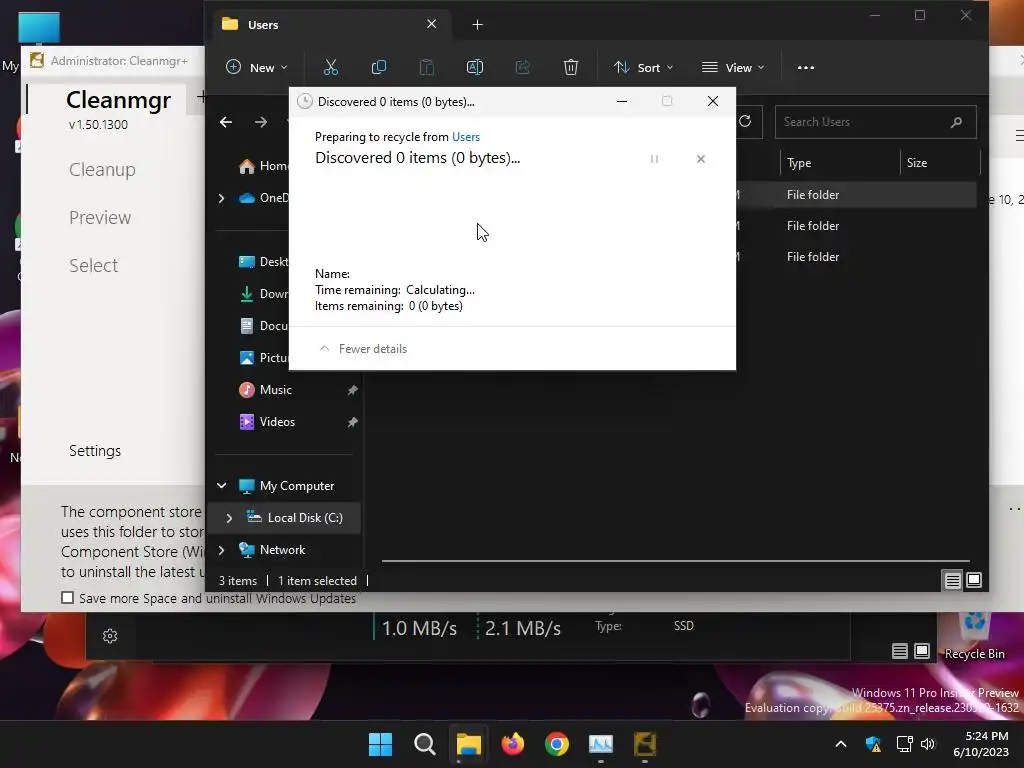Select the Users tab in Explorer
Viewport: 1024px width, 768px height.
(x=332, y=25)
